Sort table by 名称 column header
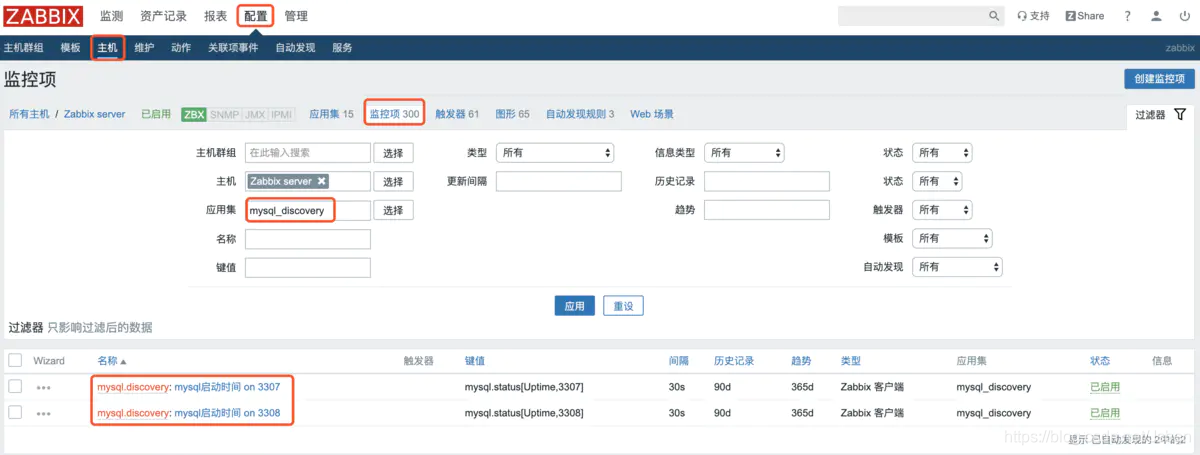1200x455 pixels. click(x=112, y=360)
